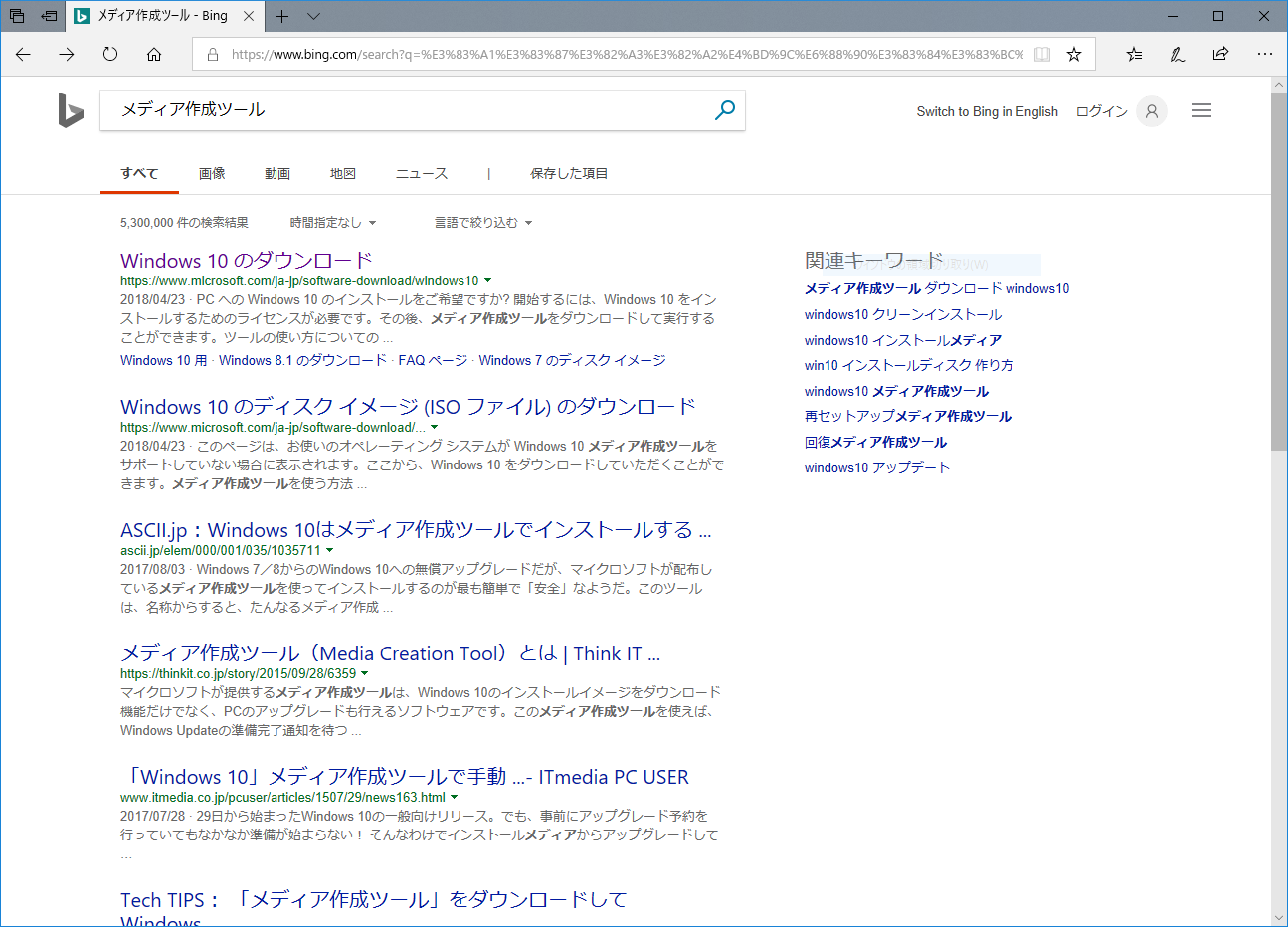The height and width of the screenshot is (927, 1288).
Task: Open Windows 10 のディスク イメージ result
Action: (x=408, y=407)
